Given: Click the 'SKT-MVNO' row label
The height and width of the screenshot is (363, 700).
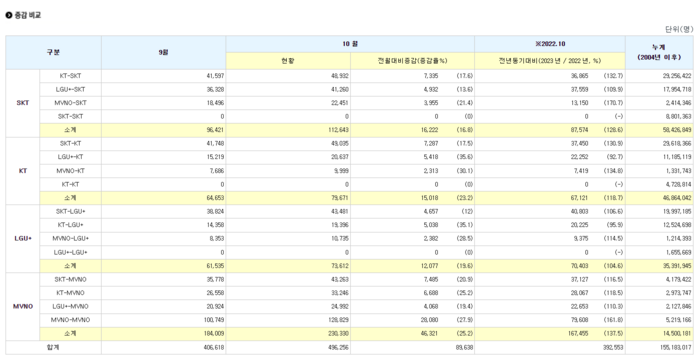Looking at the screenshot, I should [71, 280].
